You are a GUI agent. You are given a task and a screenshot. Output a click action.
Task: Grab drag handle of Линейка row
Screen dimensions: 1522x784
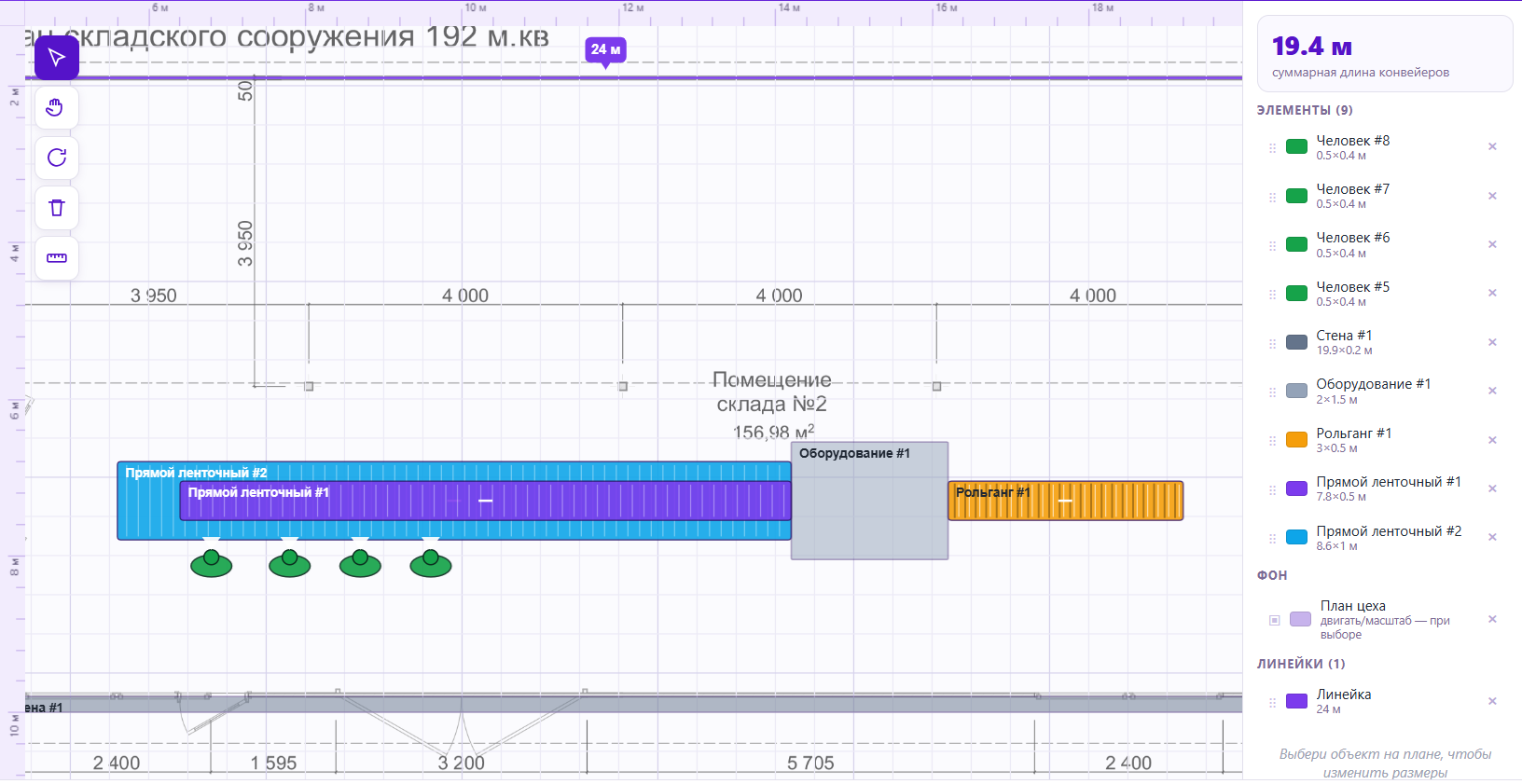tap(1272, 703)
